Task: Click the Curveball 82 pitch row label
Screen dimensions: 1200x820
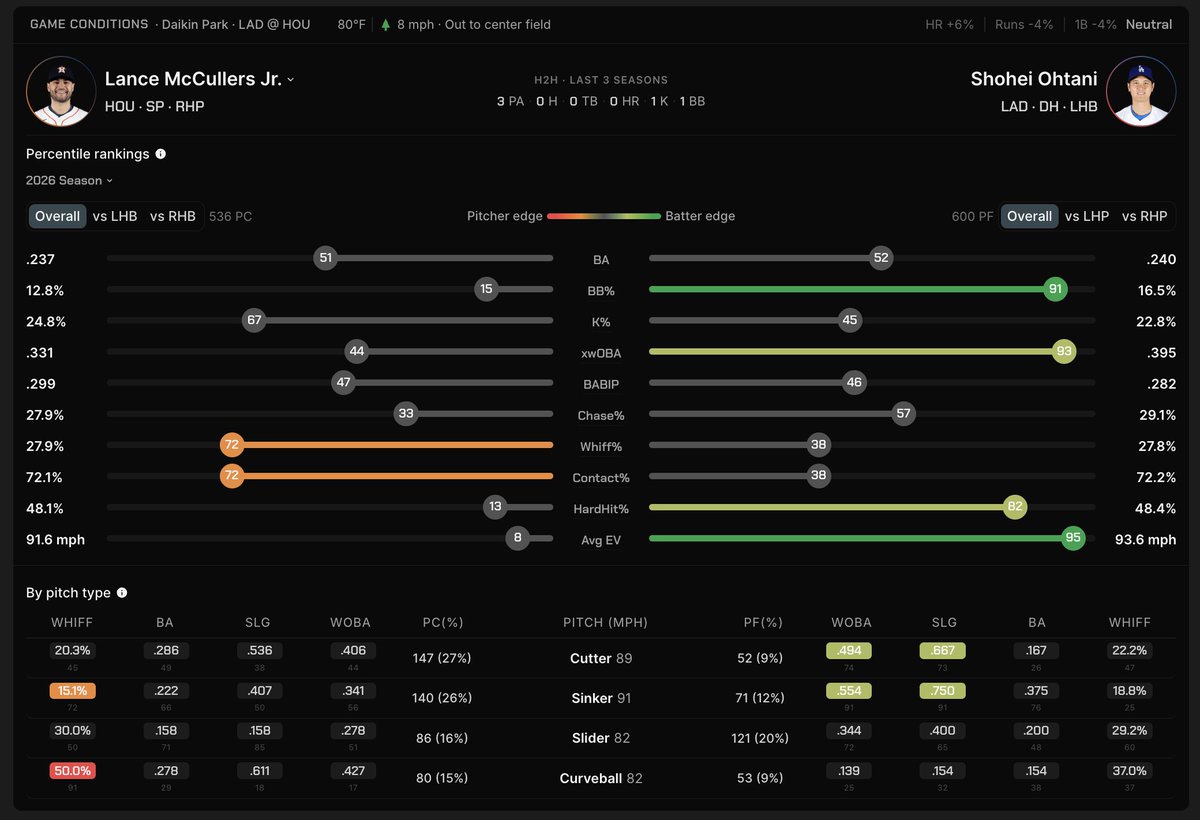Action: pyautogui.click(x=601, y=778)
